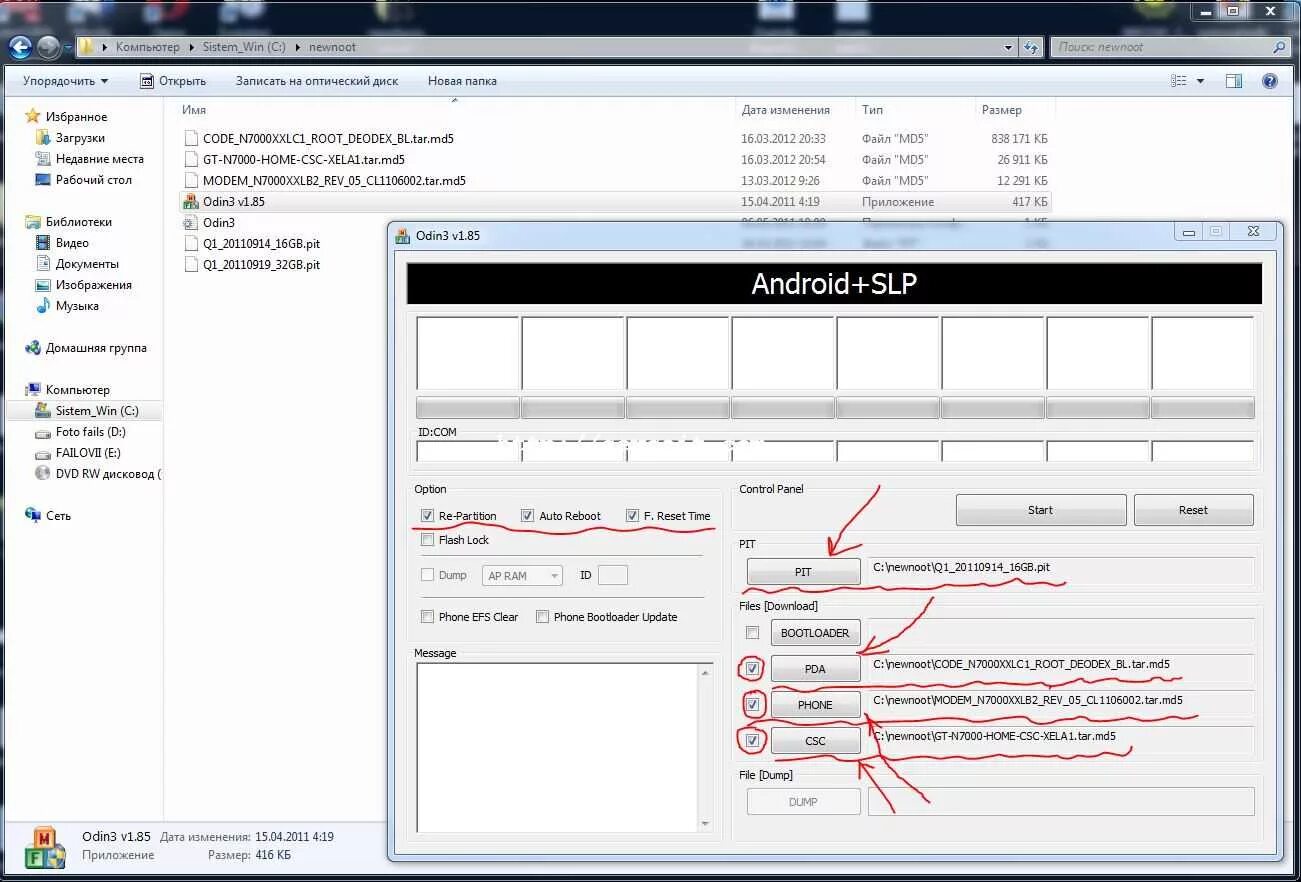The image size is (1301, 882).
Task: Click Новая папка toolbar button
Action: pos(461,81)
